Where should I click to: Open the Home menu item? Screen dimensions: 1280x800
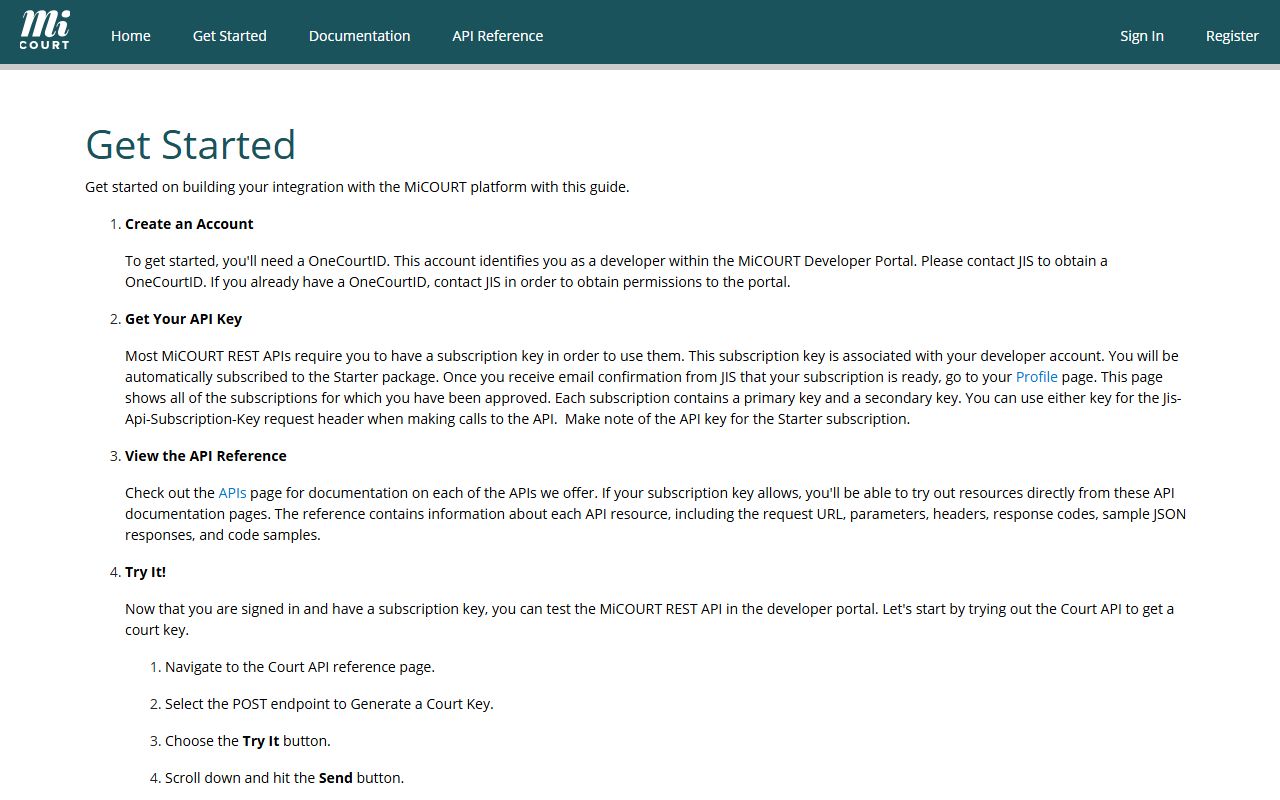131,36
